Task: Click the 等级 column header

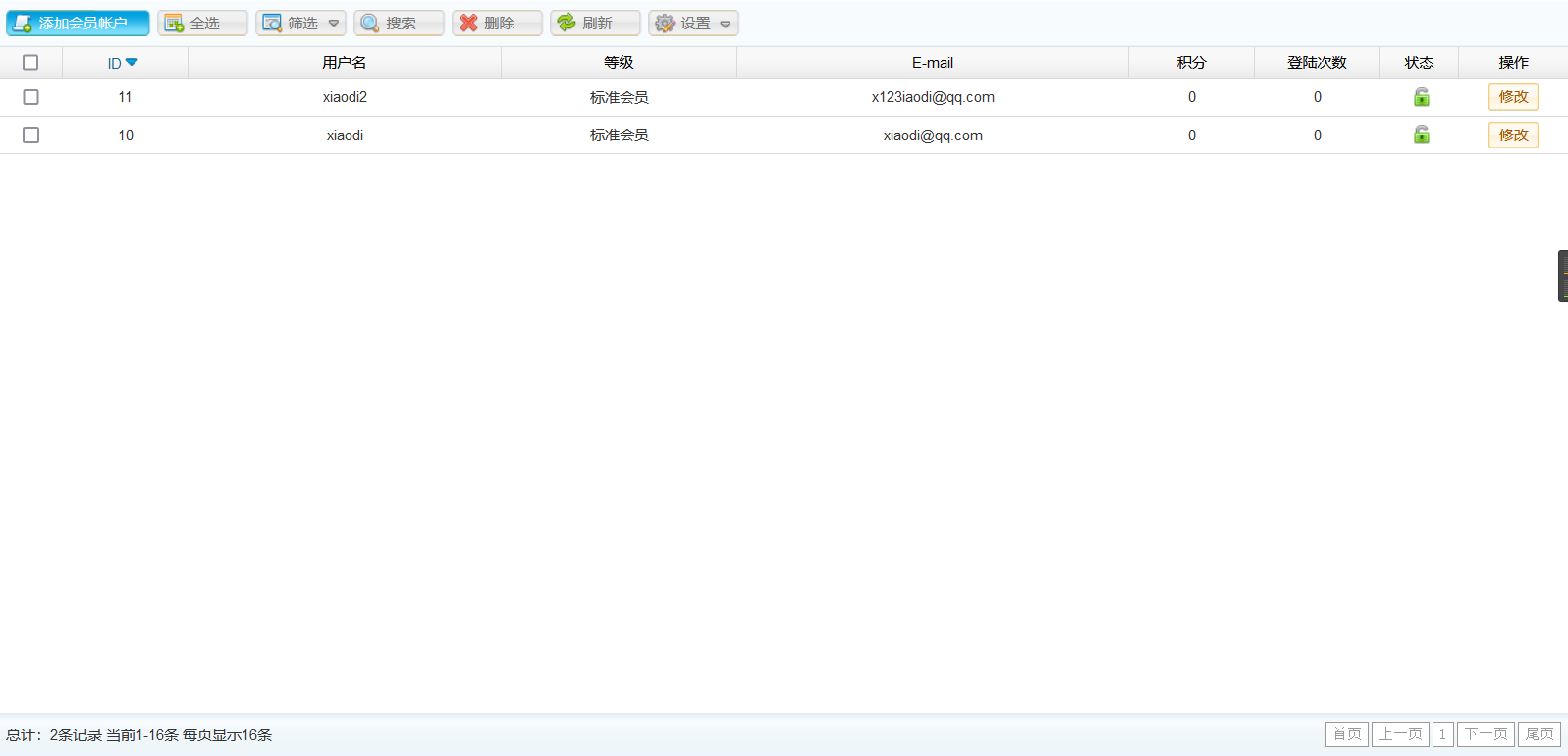Action: click(x=619, y=62)
